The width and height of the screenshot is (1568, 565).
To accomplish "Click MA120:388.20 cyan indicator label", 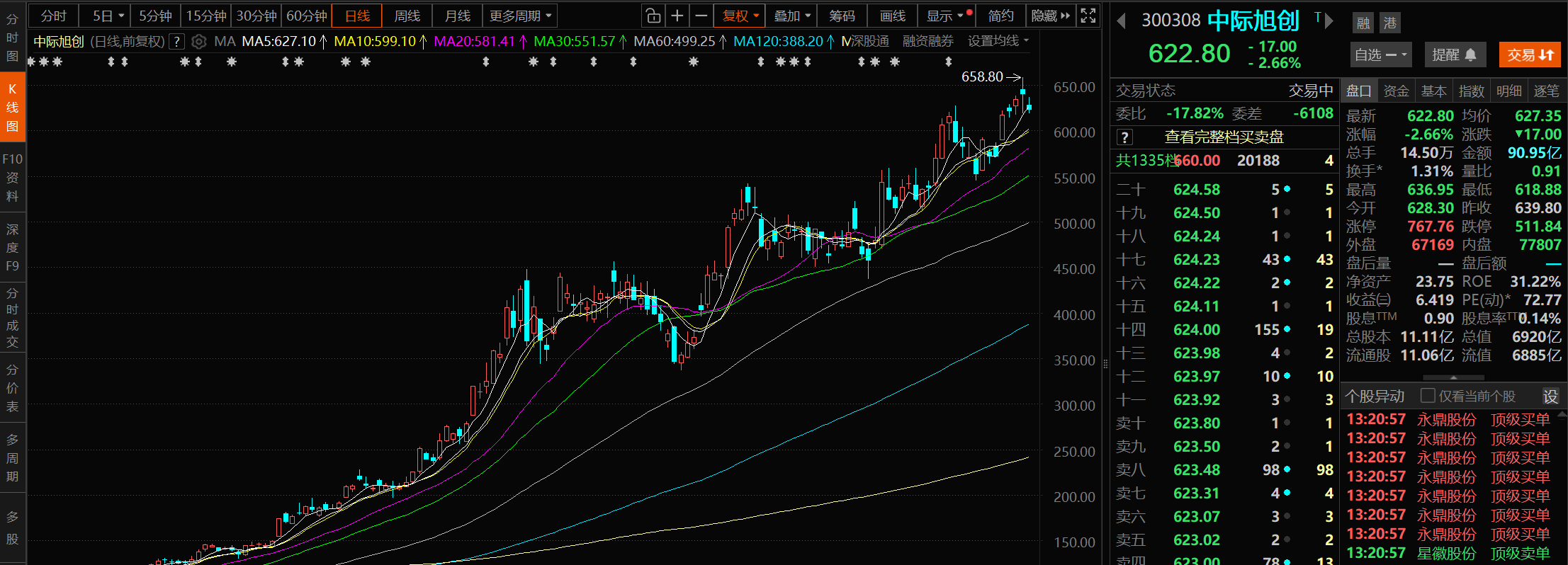I will [778, 41].
